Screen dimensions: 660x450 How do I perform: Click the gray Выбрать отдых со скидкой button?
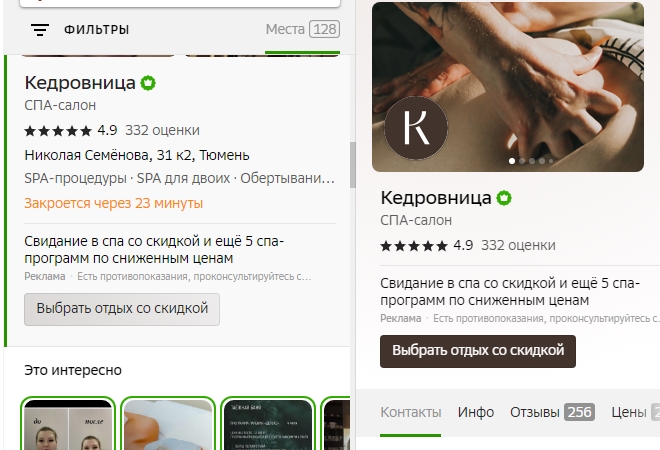point(122,309)
